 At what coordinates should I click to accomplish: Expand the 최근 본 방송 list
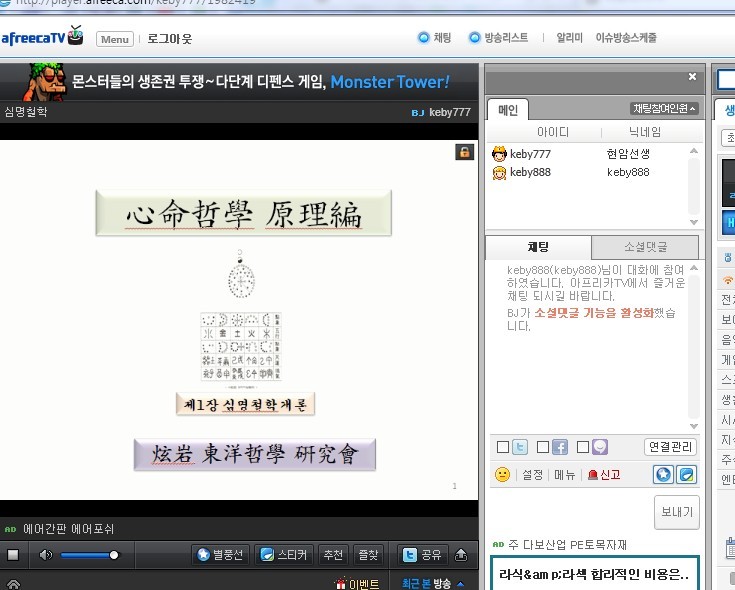point(433,583)
